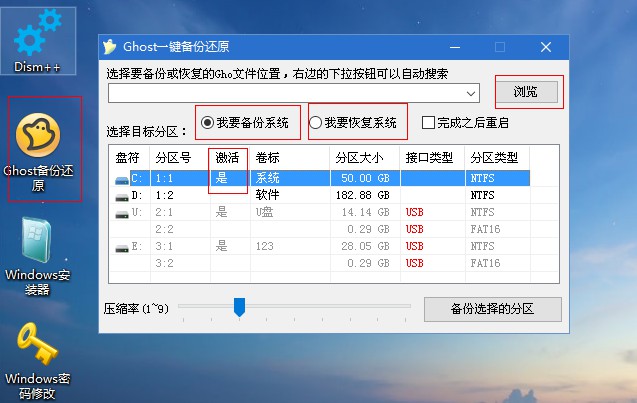The height and width of the screenshot is (403, 637).
Task: Click the 14.14 GB size cell
Action: point(365,212)
